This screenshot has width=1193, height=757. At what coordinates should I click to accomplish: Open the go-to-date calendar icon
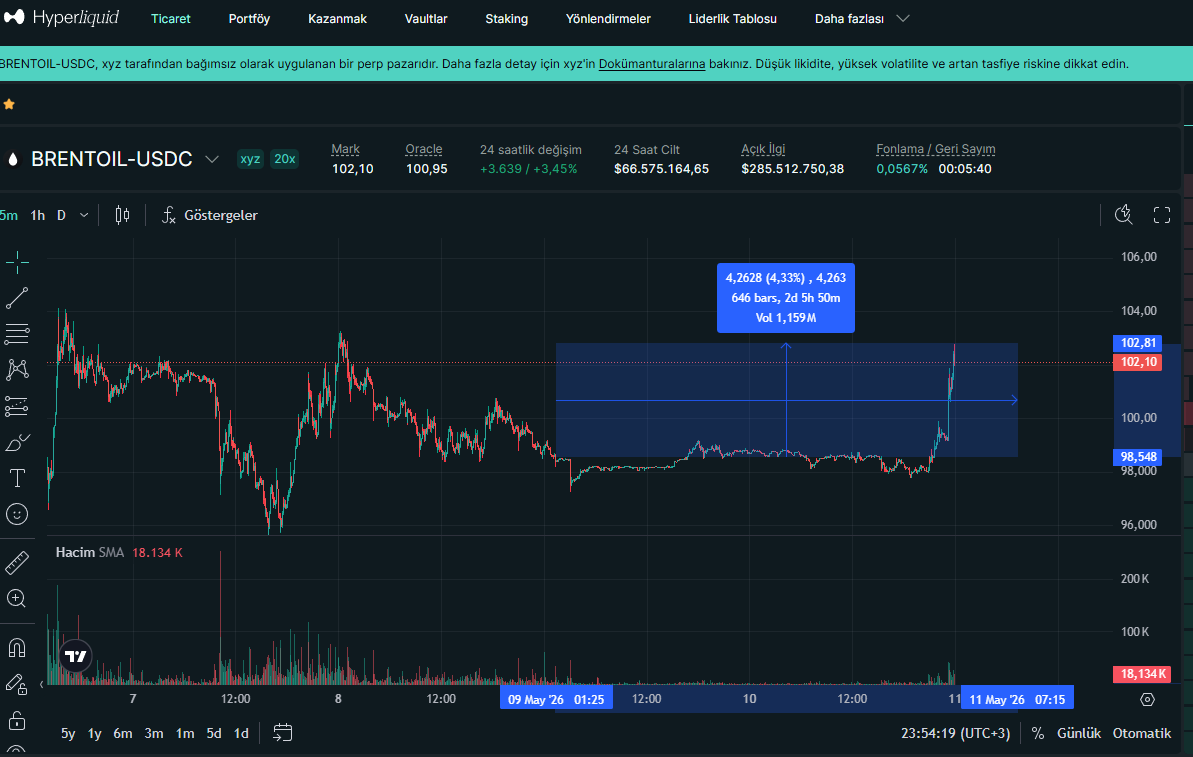point(282,733)
